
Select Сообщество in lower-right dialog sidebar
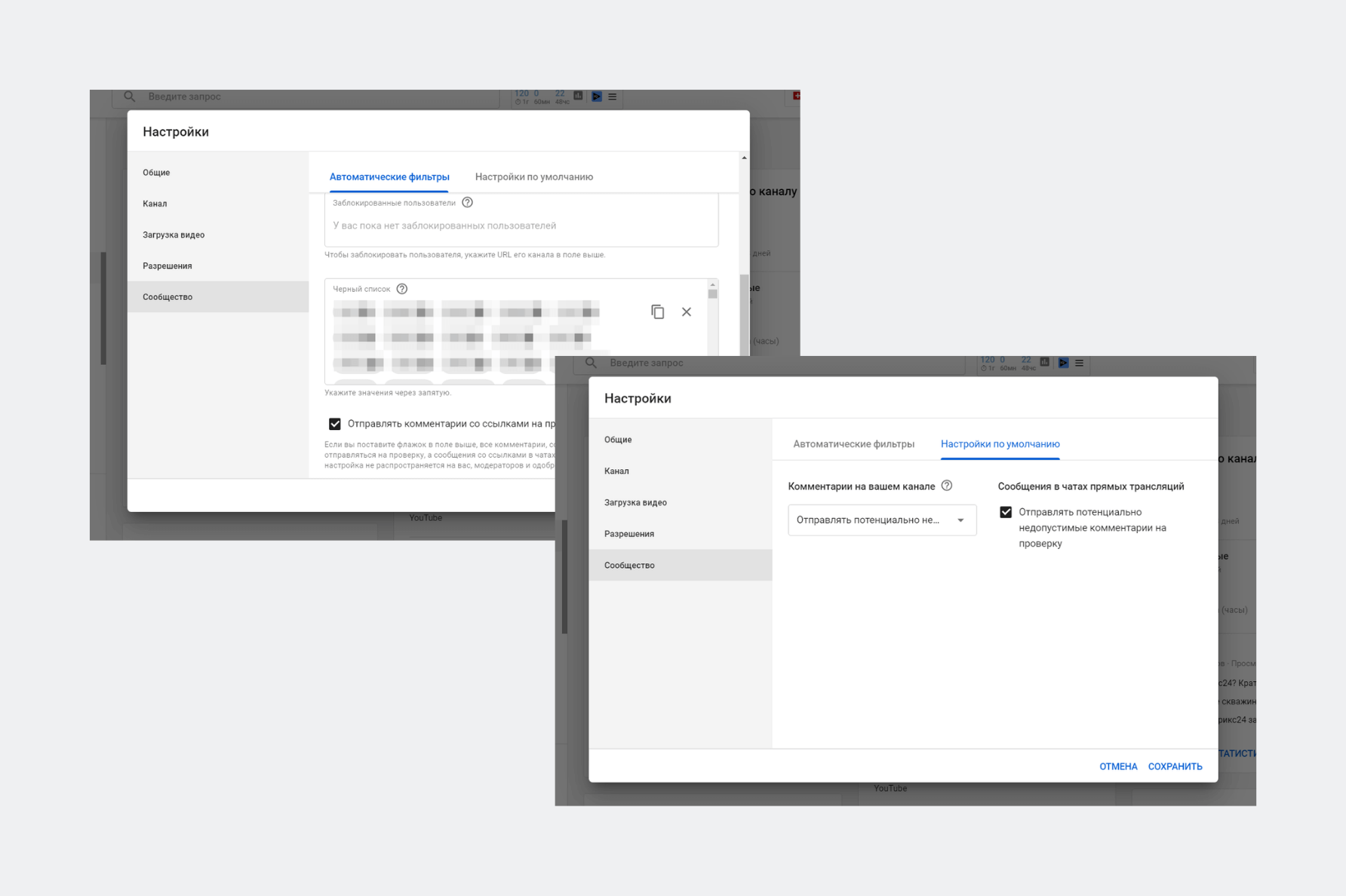point(681,565)
